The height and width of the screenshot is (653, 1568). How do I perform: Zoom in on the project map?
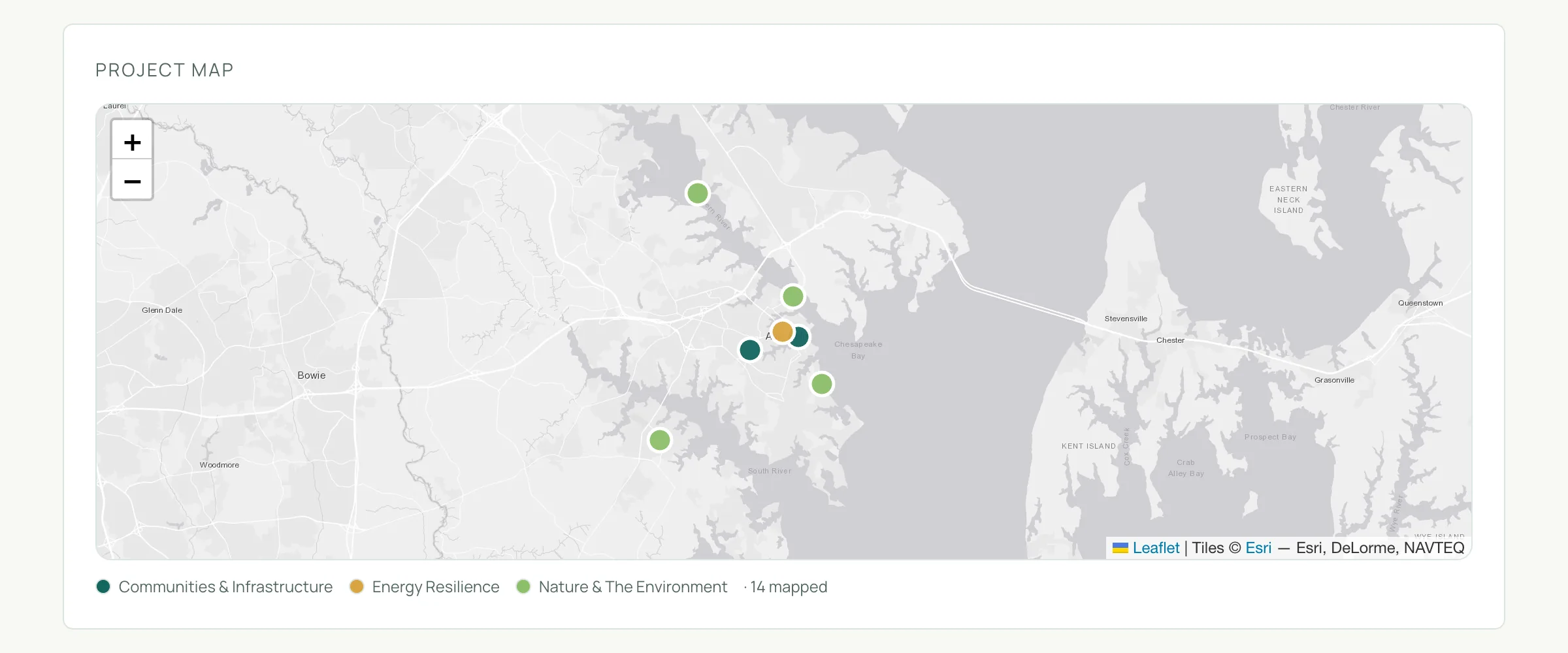click(132, 141)
